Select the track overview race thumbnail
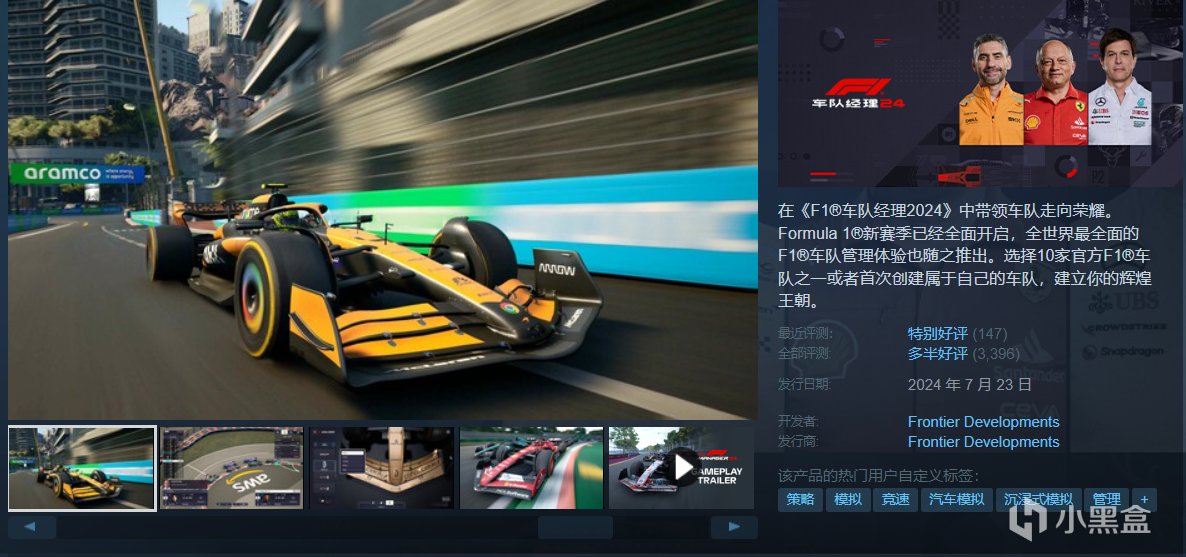Image resolution: width=1186 pixels, height=557 pixels. (231, 468)
